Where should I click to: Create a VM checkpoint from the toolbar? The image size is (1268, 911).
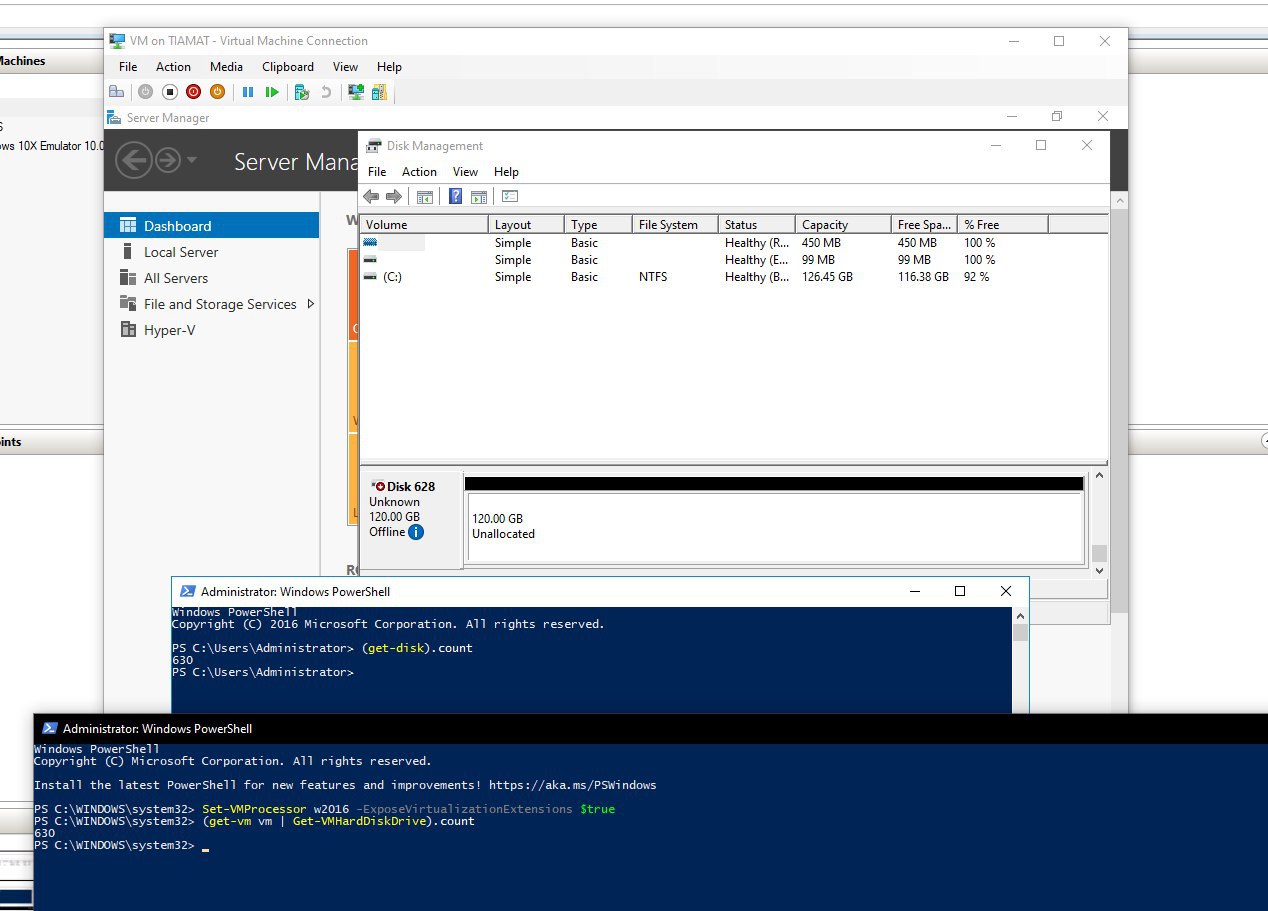point(302,92)
